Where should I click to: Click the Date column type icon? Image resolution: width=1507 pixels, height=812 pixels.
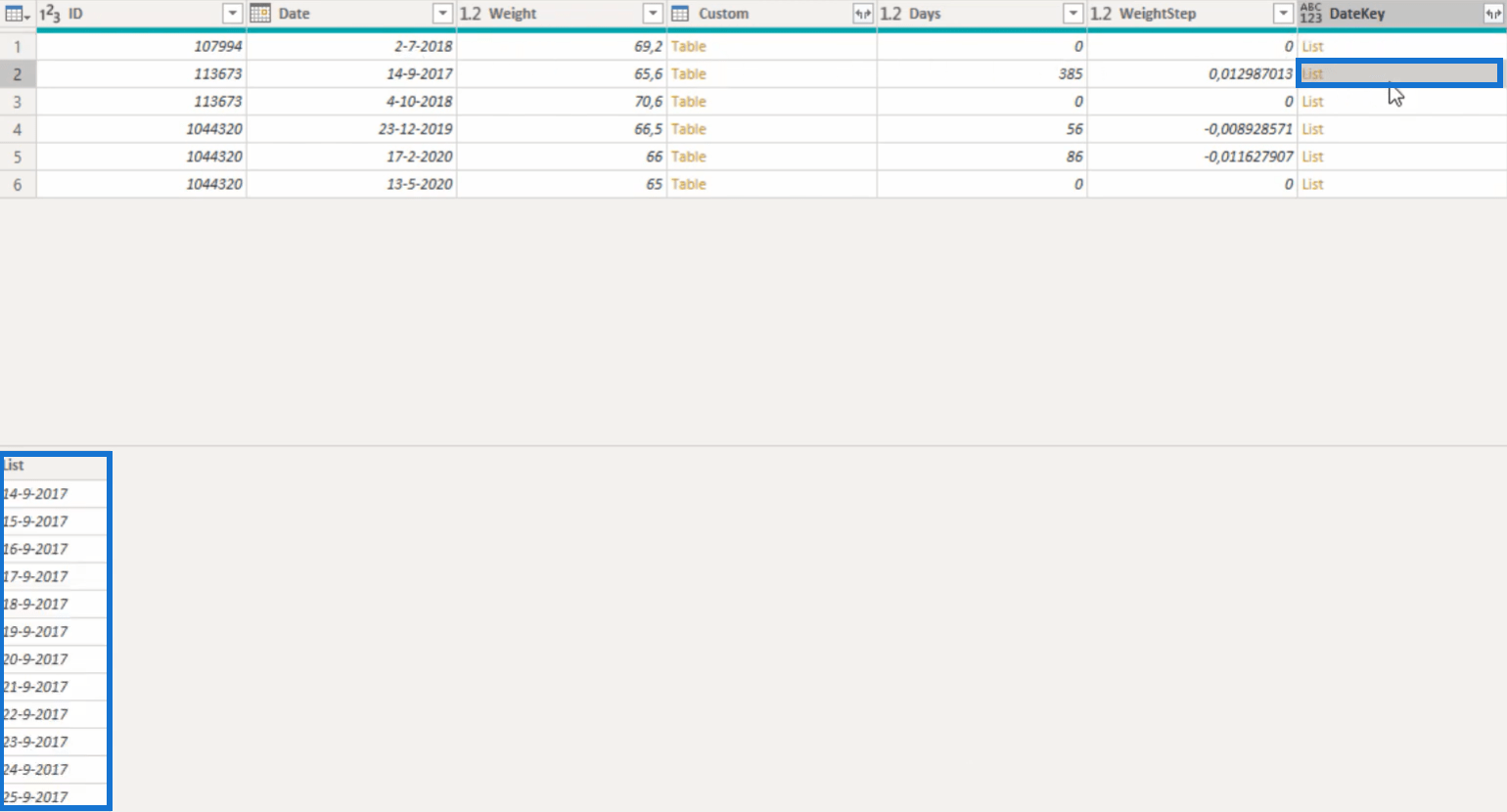(260, 14)
